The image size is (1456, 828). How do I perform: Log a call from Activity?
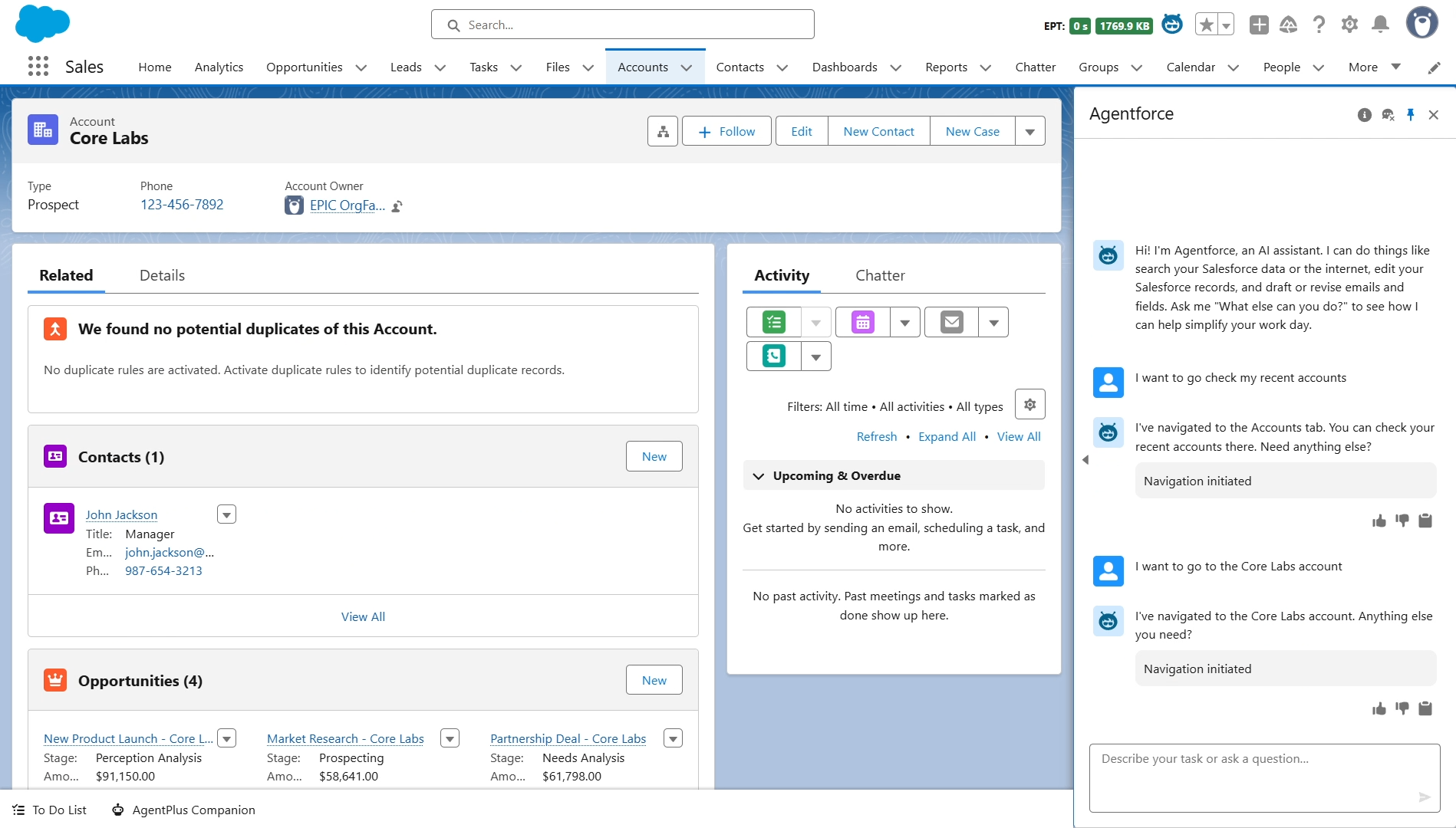(x=774, y=356)
